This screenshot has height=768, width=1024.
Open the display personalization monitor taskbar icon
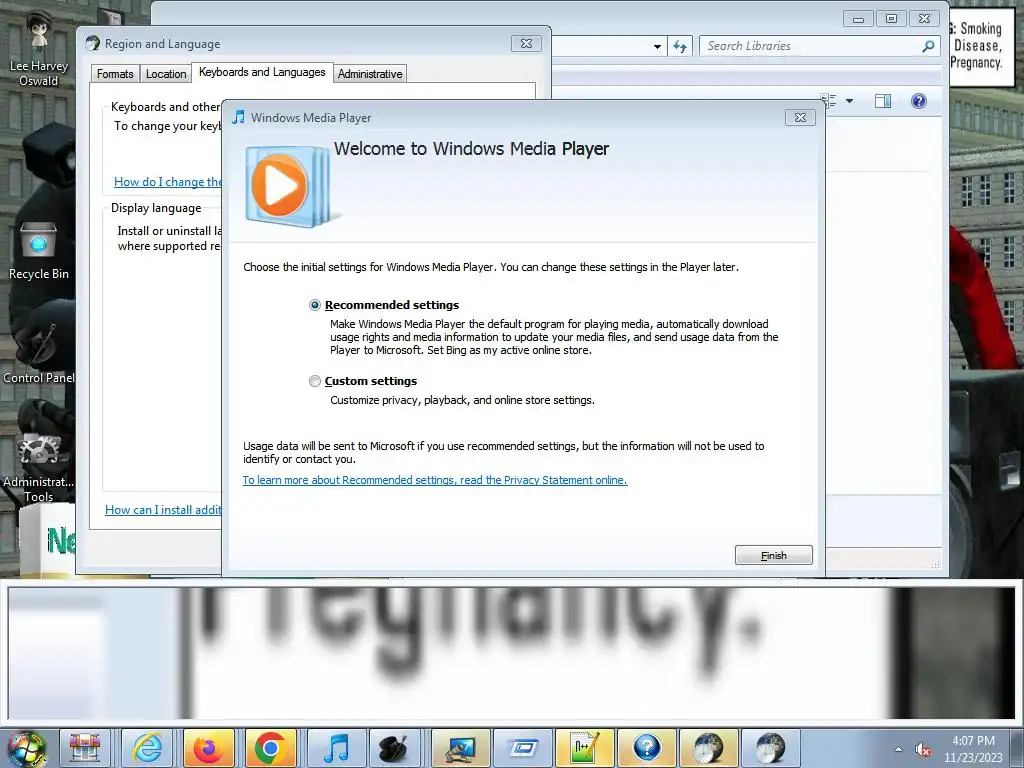(x=460, y=748)
